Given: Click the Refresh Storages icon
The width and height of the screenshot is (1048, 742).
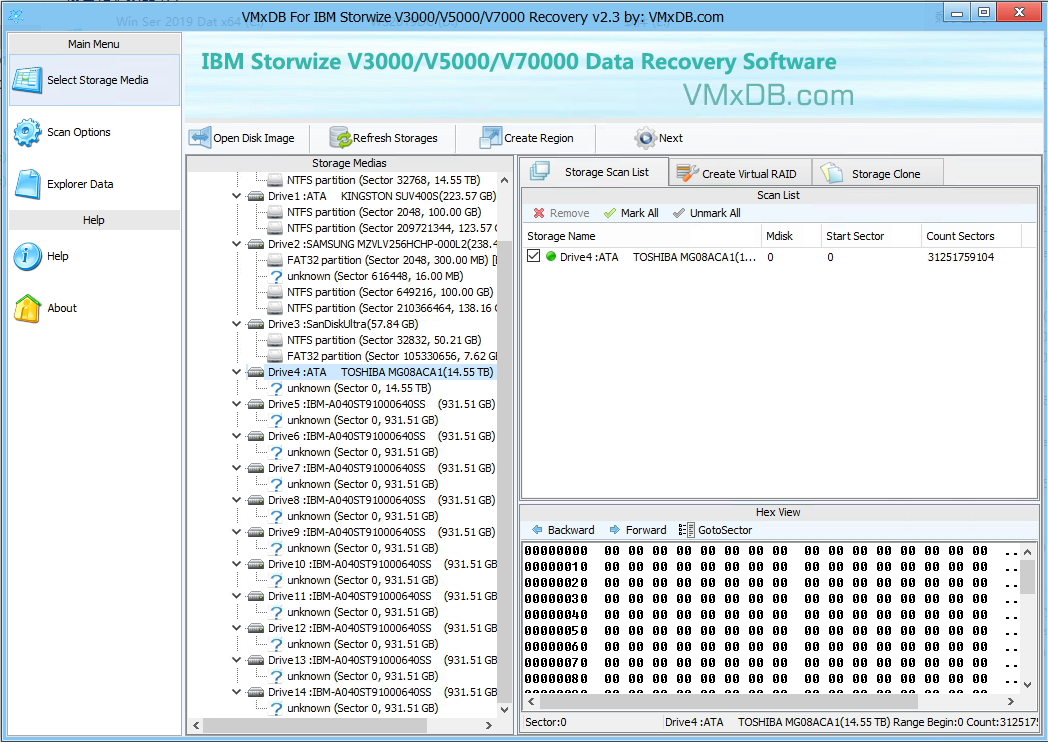Looking at the screenshot, I should click(340, 138).
